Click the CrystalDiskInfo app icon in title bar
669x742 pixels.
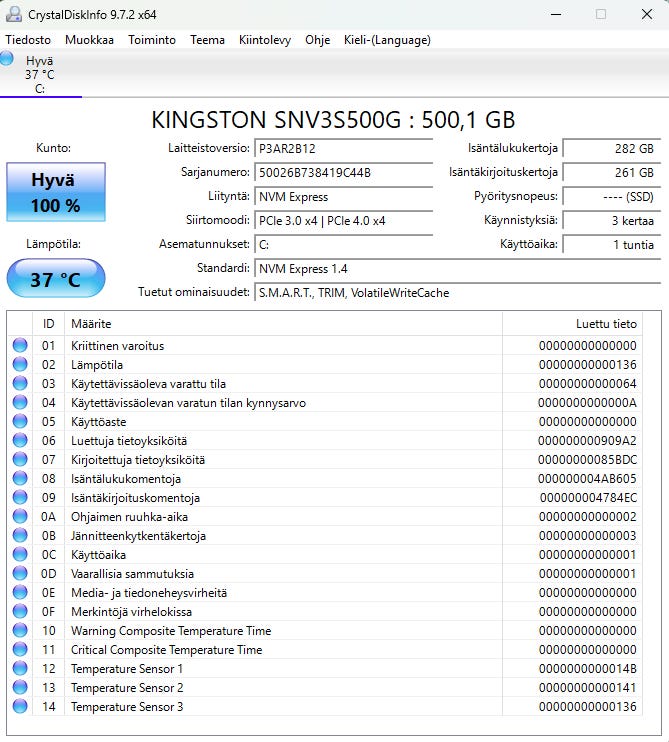(x=13, y=14)
